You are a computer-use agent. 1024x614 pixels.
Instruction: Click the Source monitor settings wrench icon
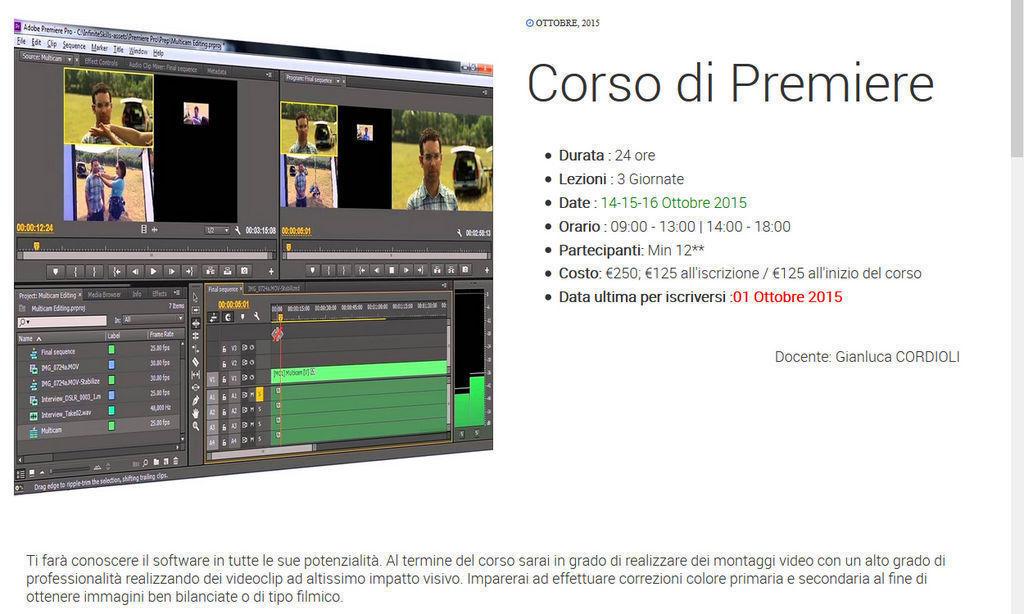coord(238,230)
